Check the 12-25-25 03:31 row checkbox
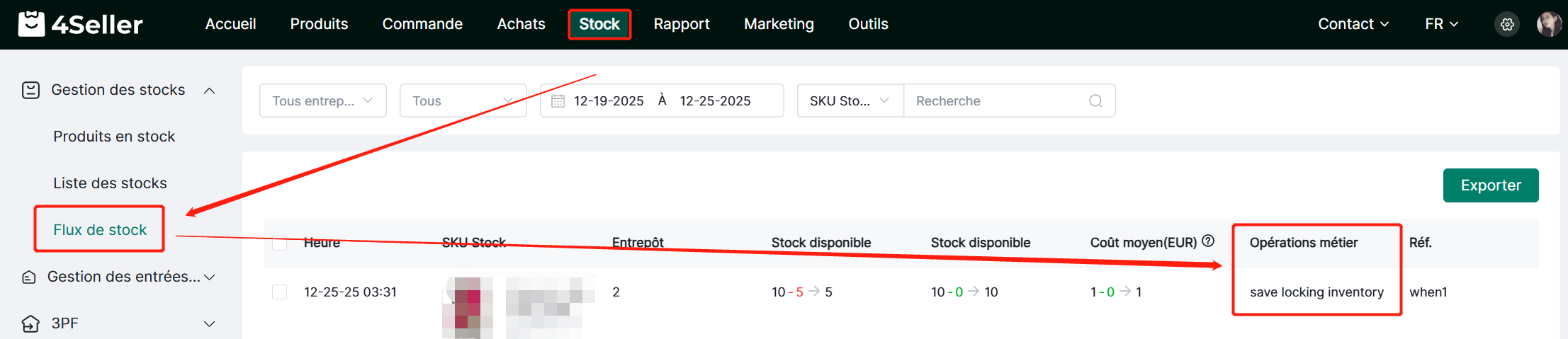This screenshot has height=339, width=1568. click(280, 292)
